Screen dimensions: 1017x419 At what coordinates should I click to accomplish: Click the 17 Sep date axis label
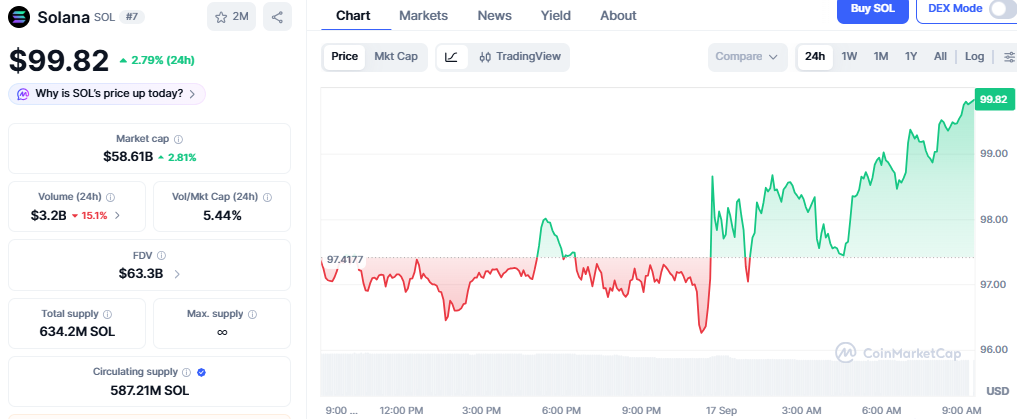coord(723,411)
